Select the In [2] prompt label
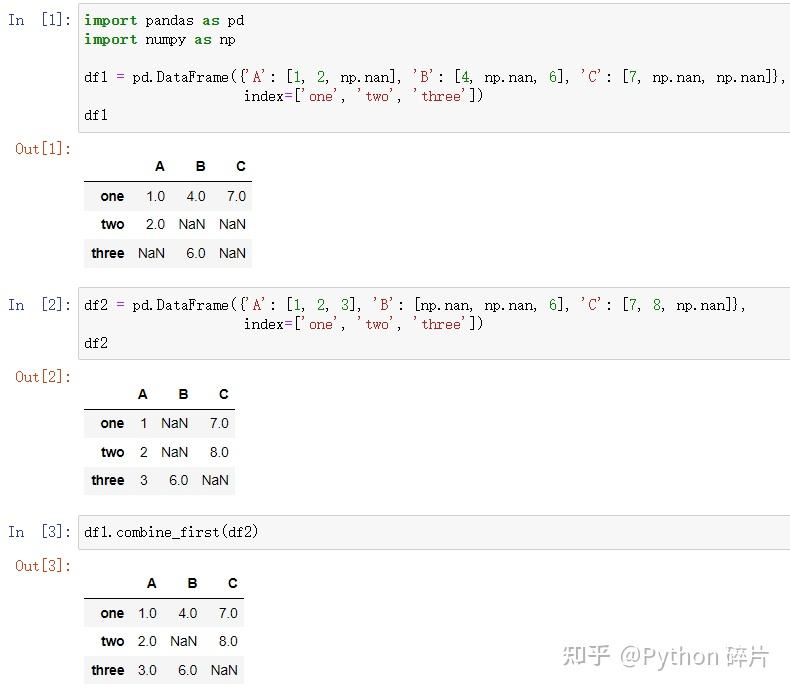Viewport: 790px width, 692px height. coord(40,305)
